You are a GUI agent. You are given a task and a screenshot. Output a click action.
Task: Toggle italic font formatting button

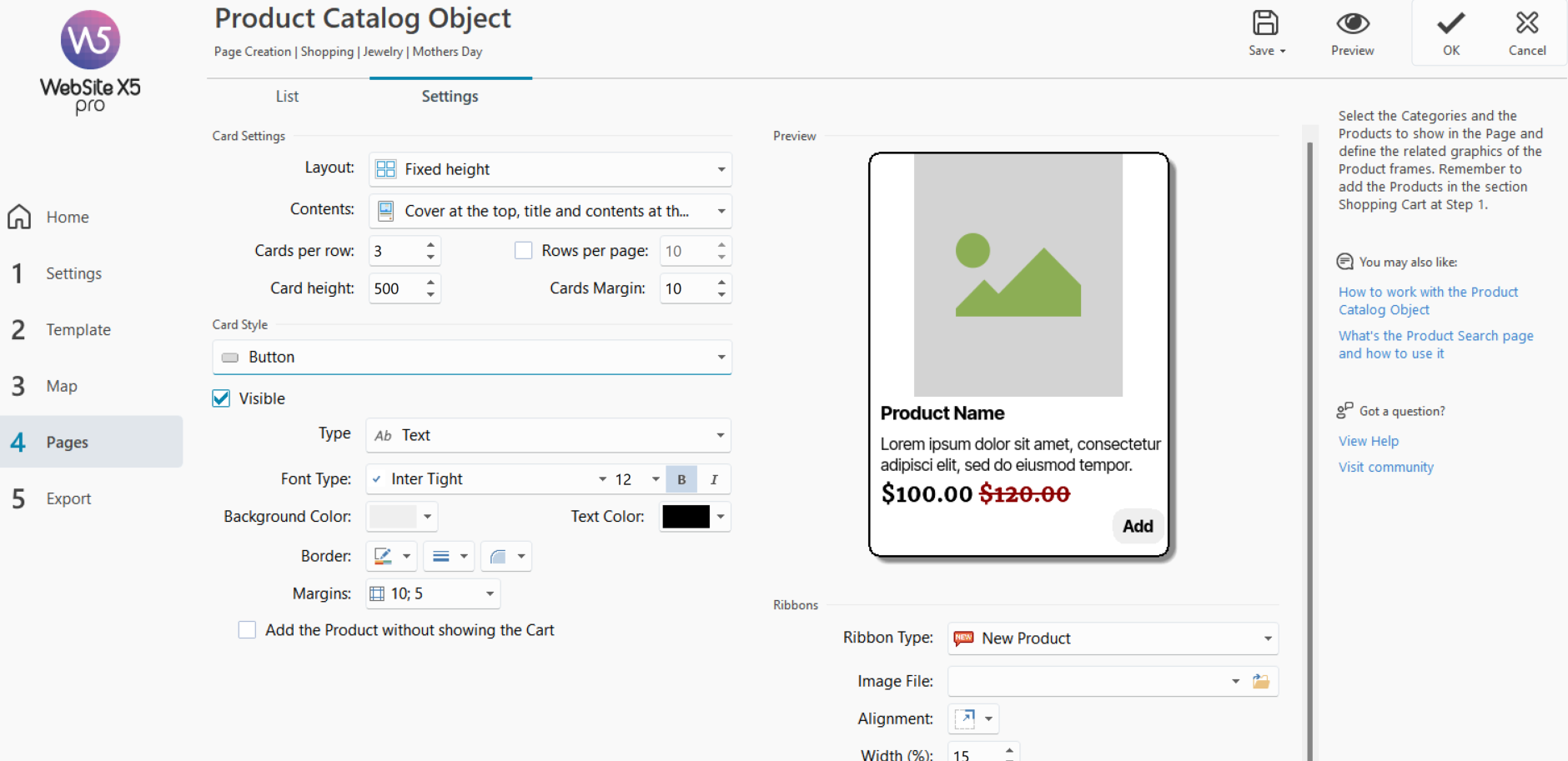point(714,479)
